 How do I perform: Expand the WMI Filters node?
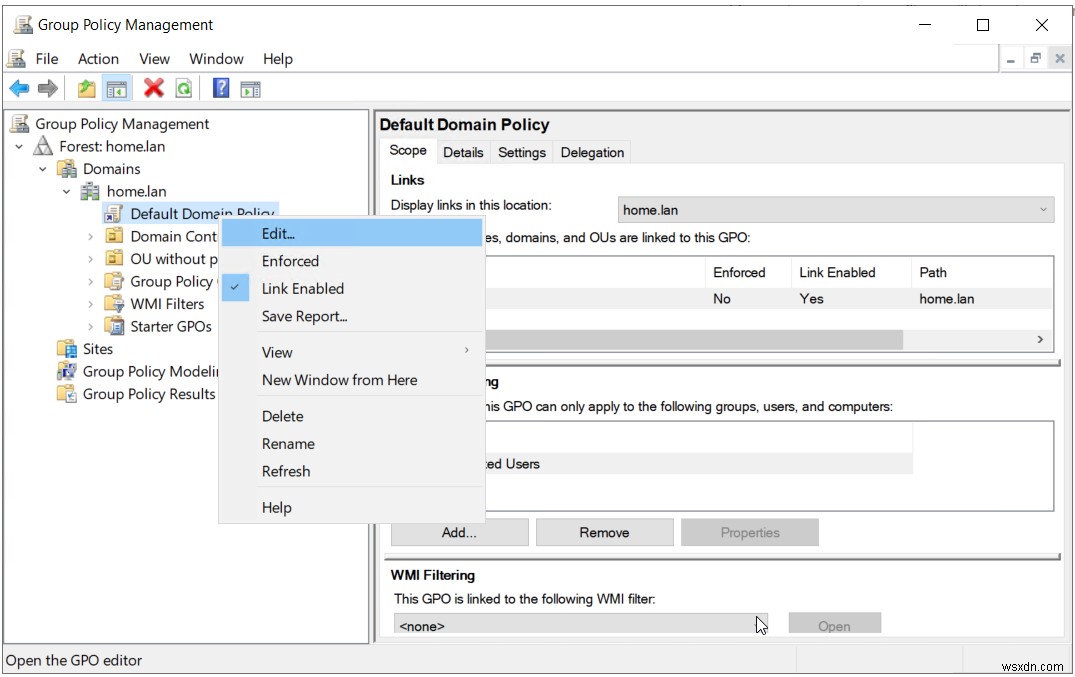[x=89, y=304]
